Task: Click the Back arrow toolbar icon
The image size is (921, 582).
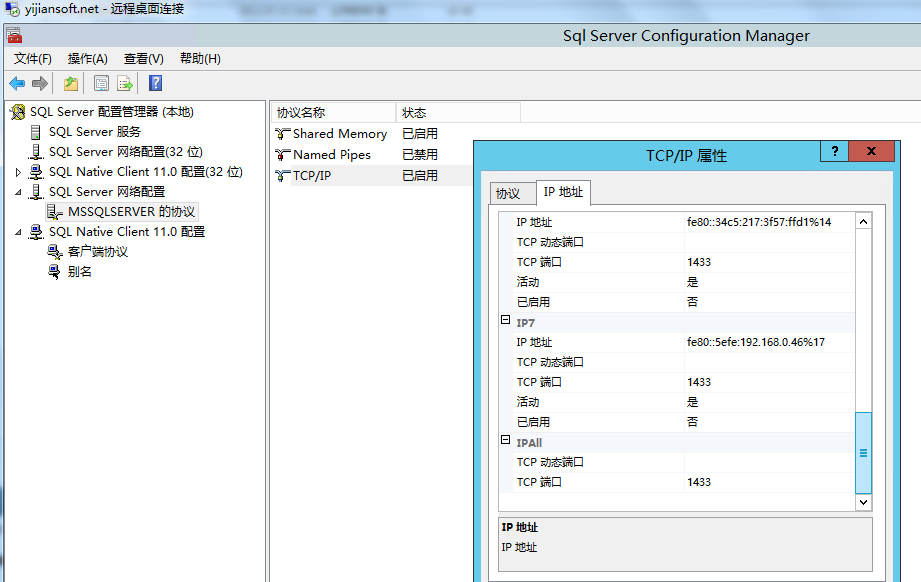Action: (x=17, y=83)
